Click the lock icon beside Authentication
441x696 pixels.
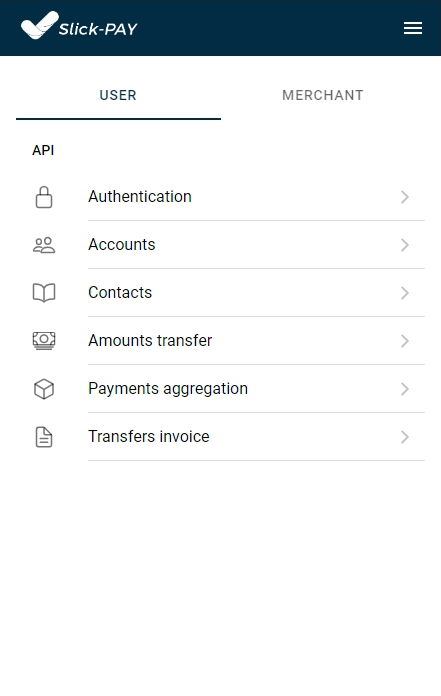click(44, 197)
